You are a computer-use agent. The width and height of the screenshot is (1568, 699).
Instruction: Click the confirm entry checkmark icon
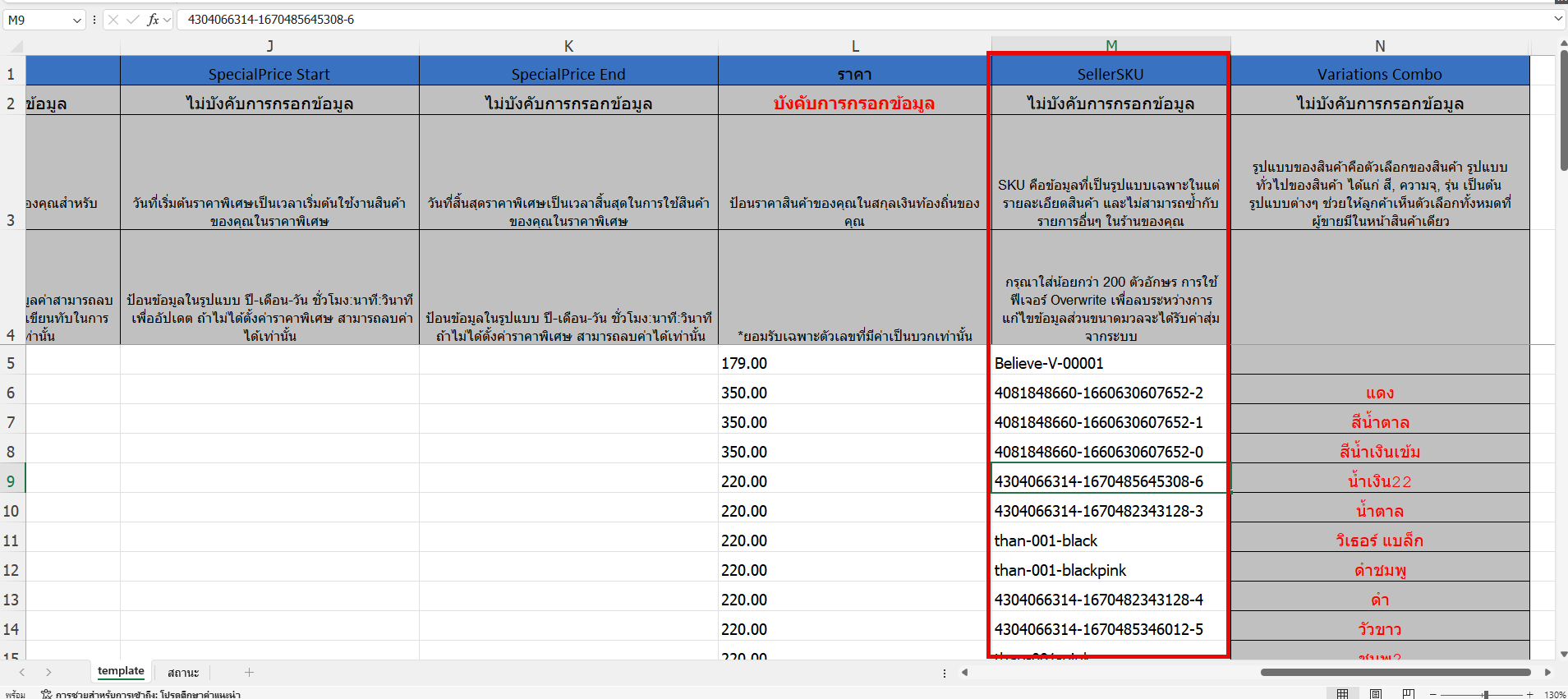point(132,20)
